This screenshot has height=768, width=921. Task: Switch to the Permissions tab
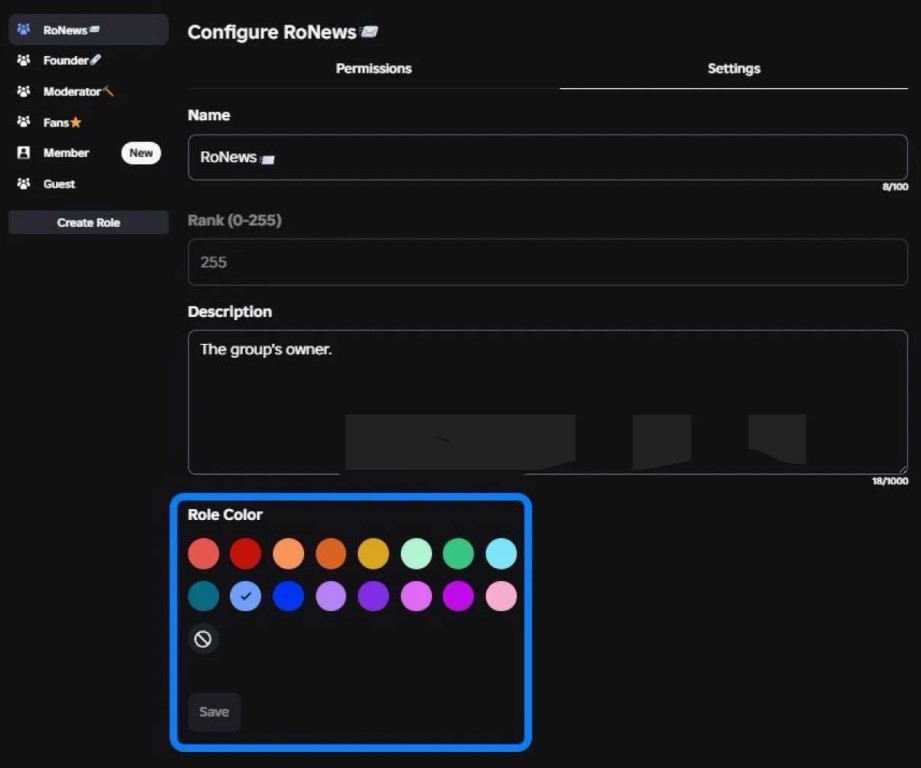point(374,69)
